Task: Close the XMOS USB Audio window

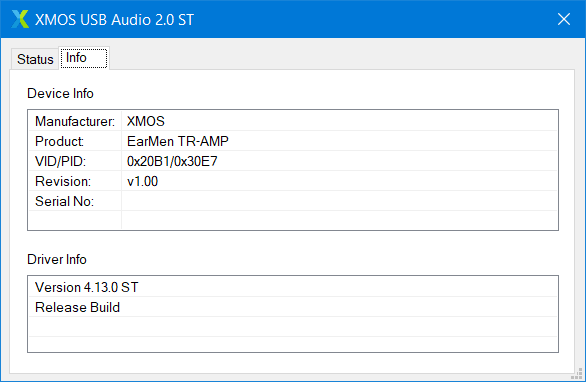Action: coord(564,19)
